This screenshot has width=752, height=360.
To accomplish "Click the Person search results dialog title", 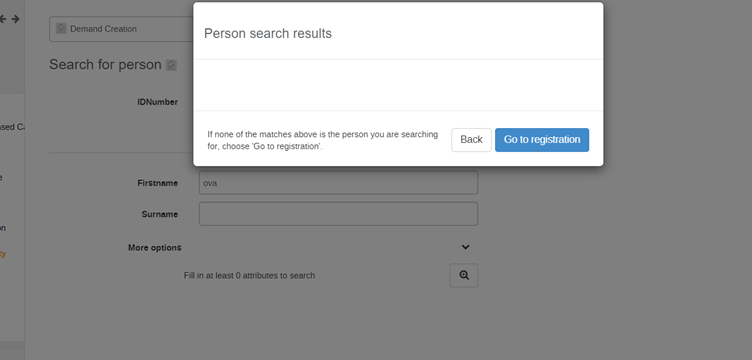I will (x=268, y=34).
